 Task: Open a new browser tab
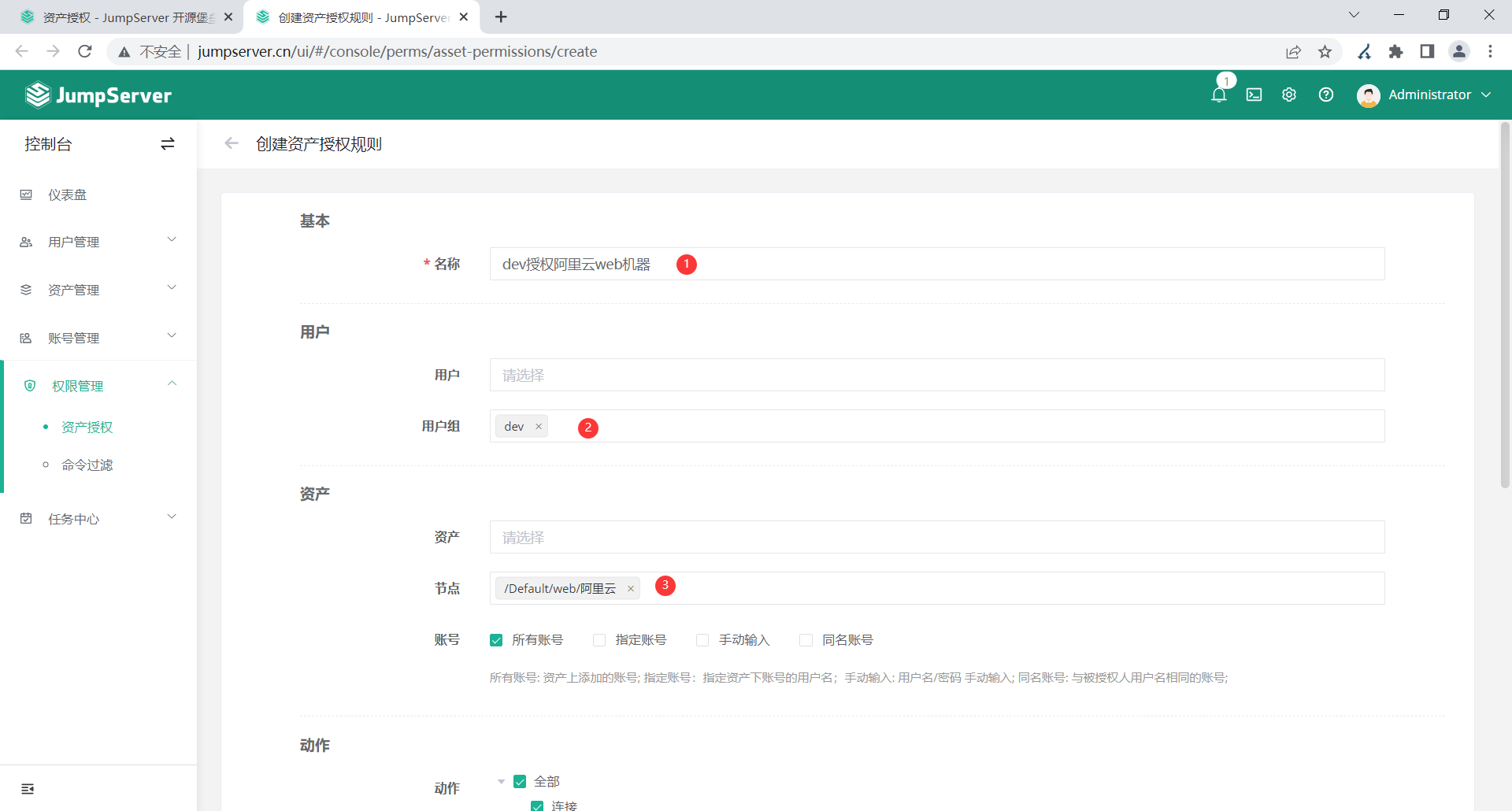[x=501, y=17]
